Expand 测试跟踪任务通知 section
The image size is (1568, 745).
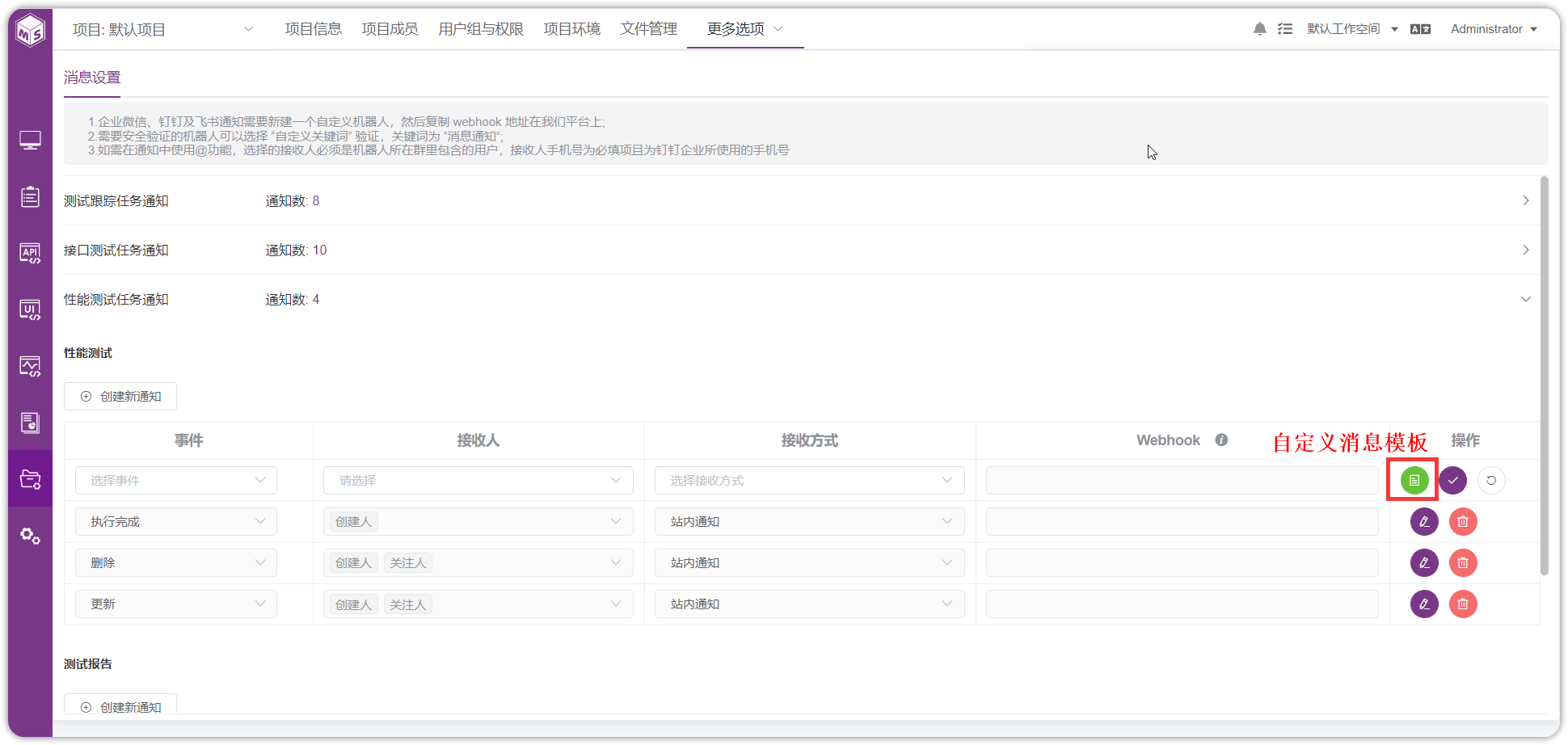(1526, 200)
